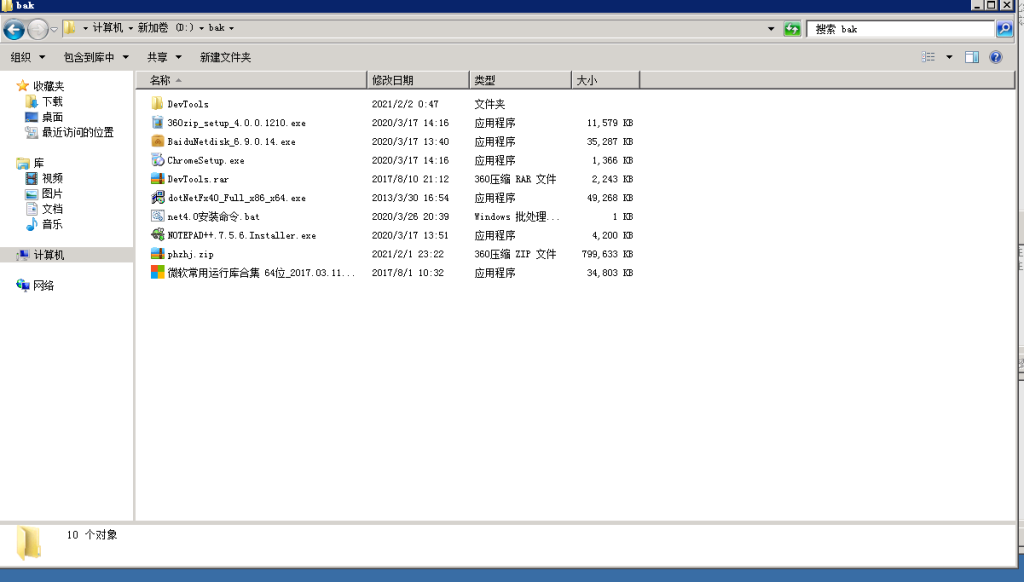Sort by the 大小 column header
Image resolution: width=1024 pixels, height=582 pixels.
click(x=605, y=80)
